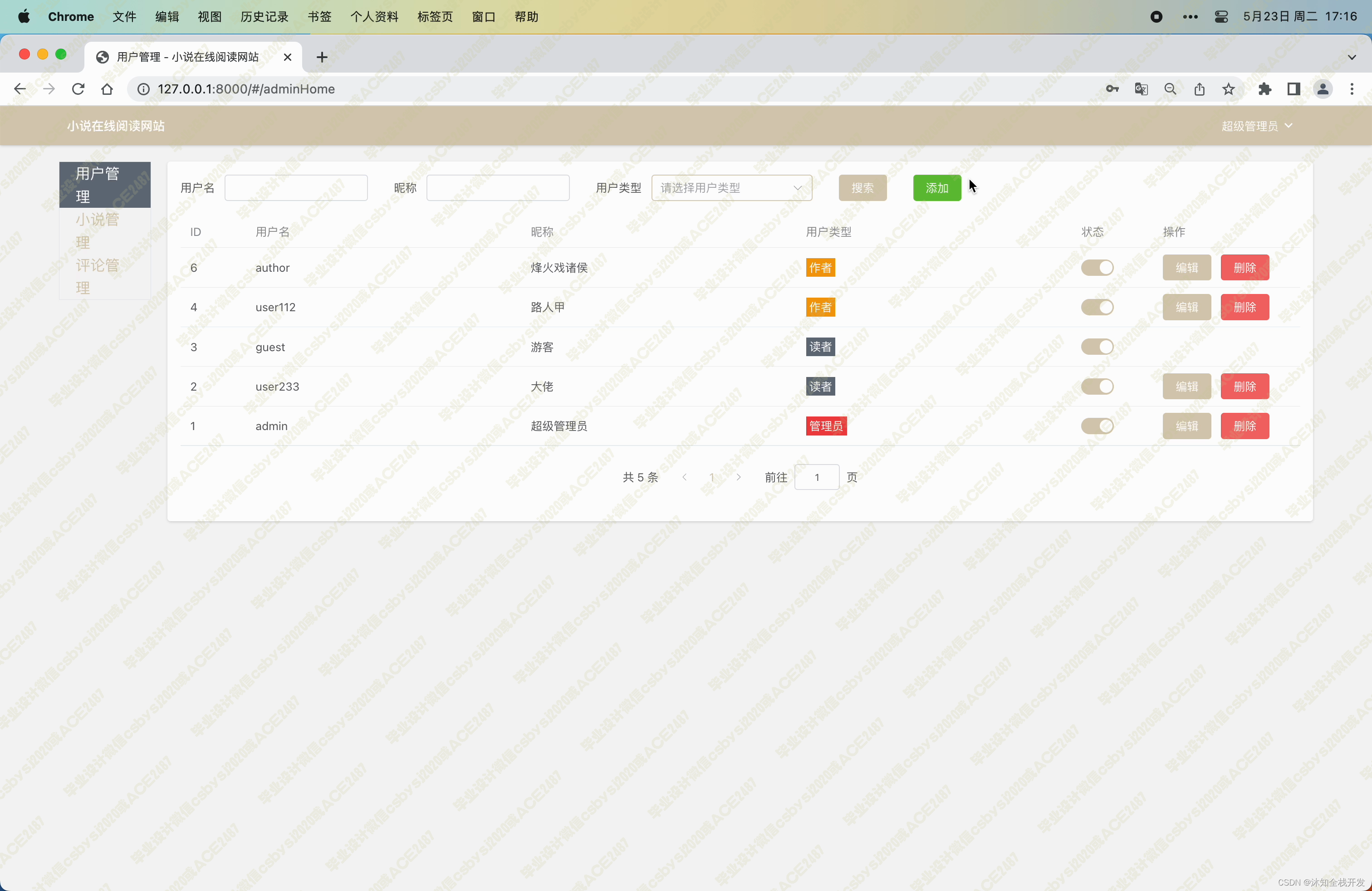The height and width of the screenshot is (891, 1372).
Task: Toggle the browser side panel icon
Action: click(x=1293, y=89)
